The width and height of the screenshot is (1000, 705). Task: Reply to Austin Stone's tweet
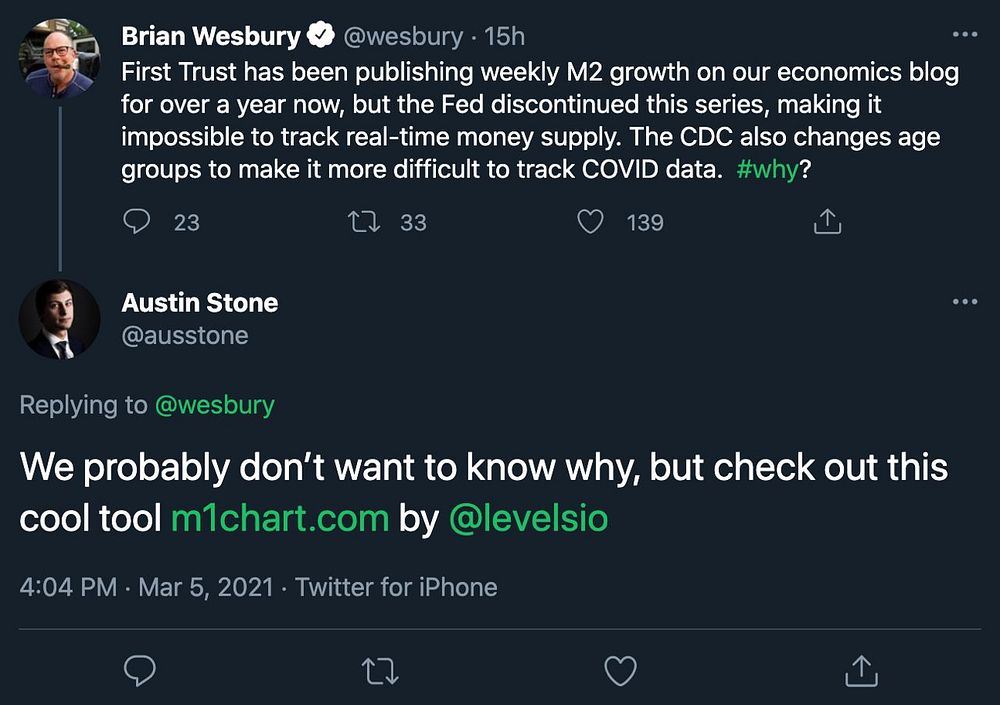coord(140,670)
